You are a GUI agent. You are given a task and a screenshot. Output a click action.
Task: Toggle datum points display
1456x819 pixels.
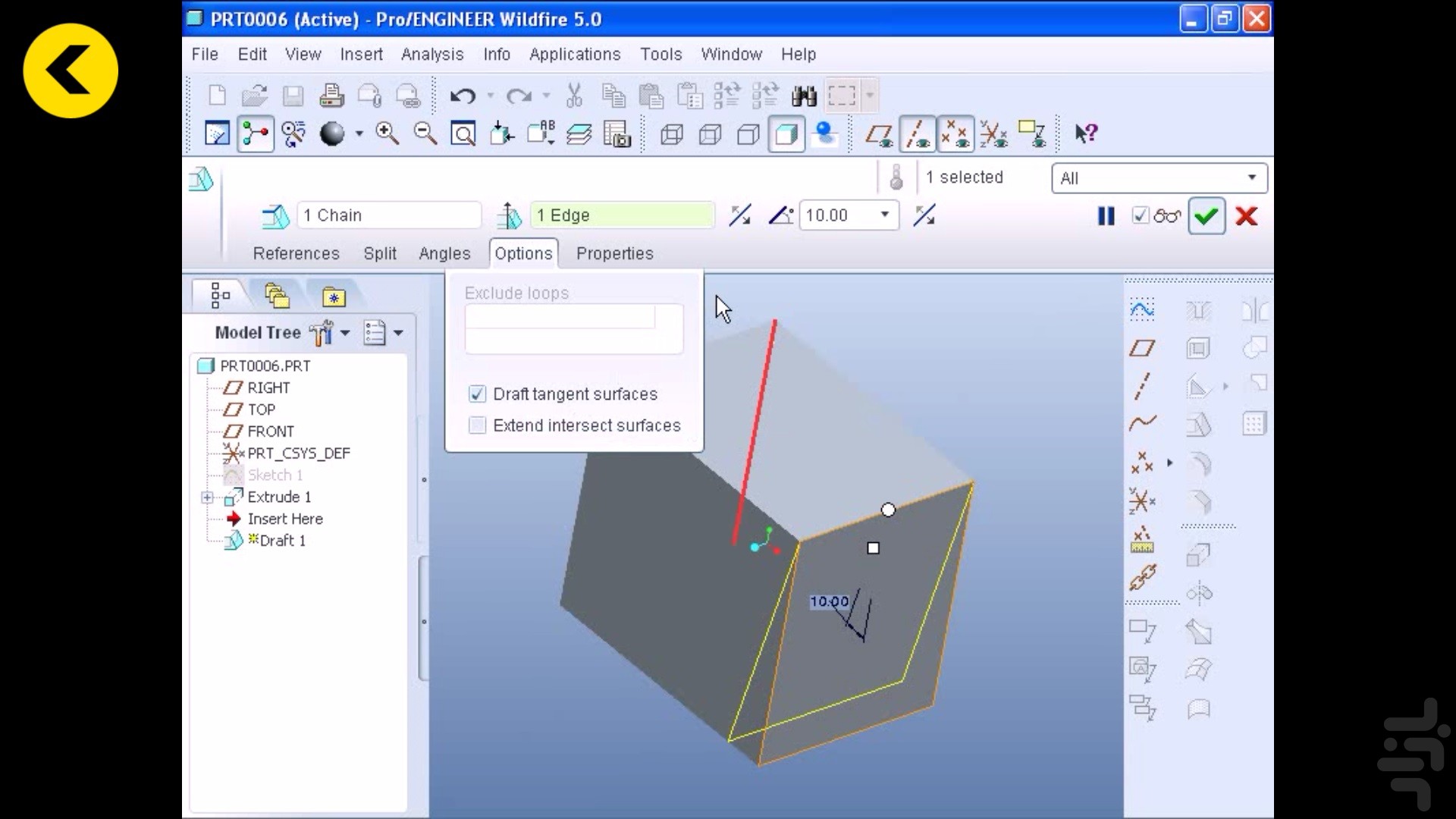[955, 134]
